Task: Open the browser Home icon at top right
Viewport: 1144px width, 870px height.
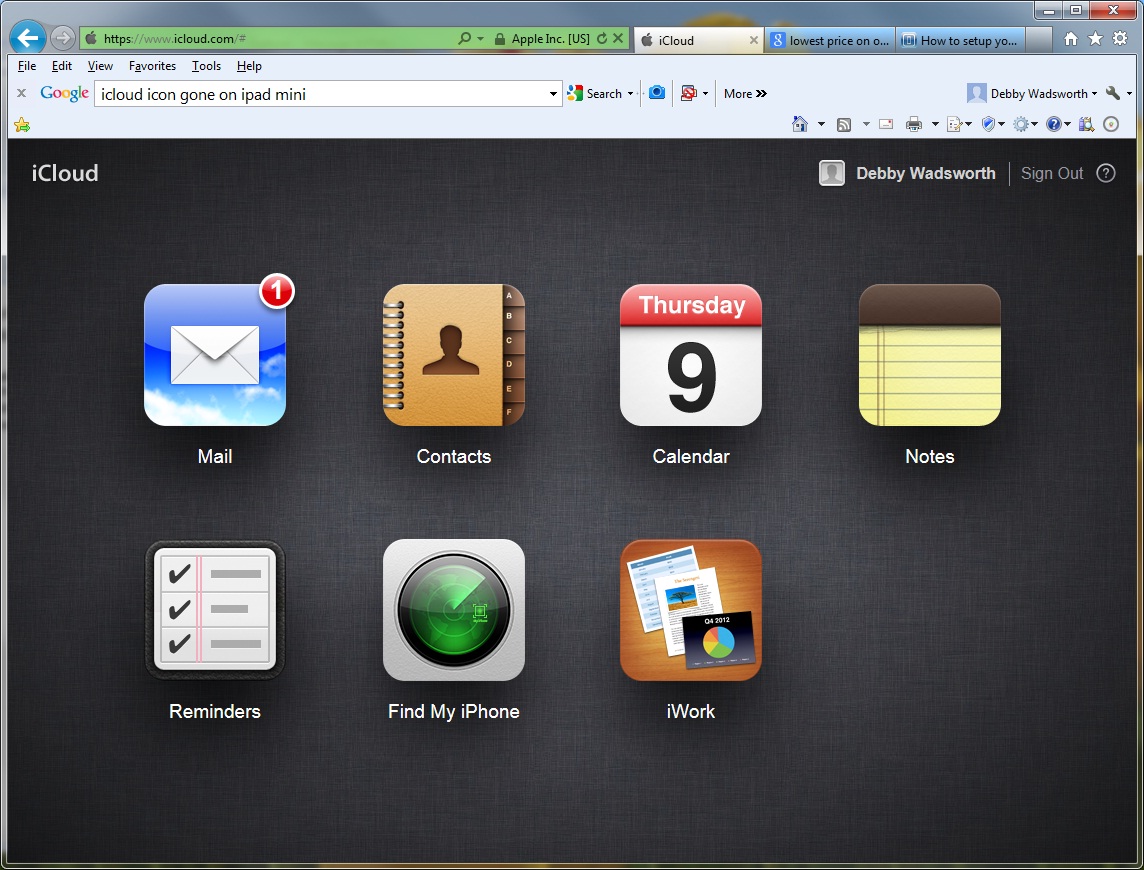Action: (1070, 39)
